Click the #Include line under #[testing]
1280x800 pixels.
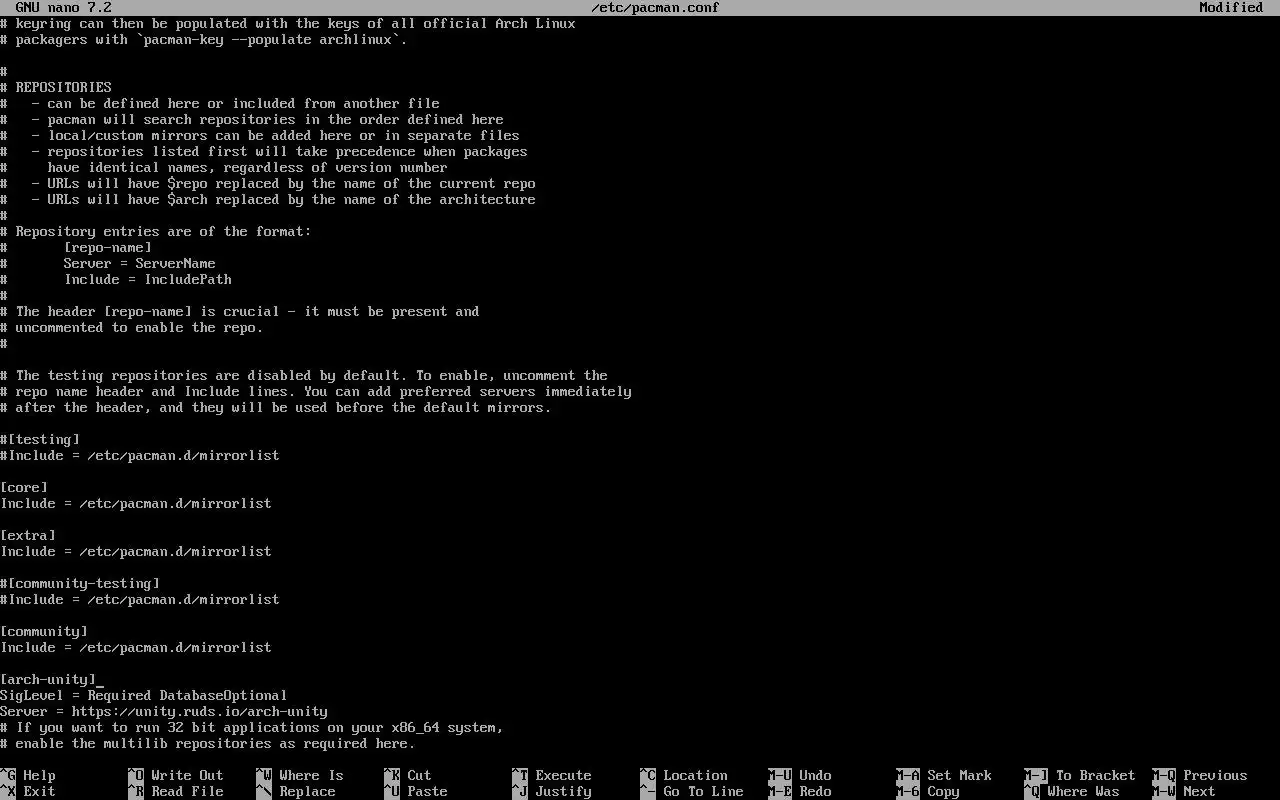click(x=140, y=455)
